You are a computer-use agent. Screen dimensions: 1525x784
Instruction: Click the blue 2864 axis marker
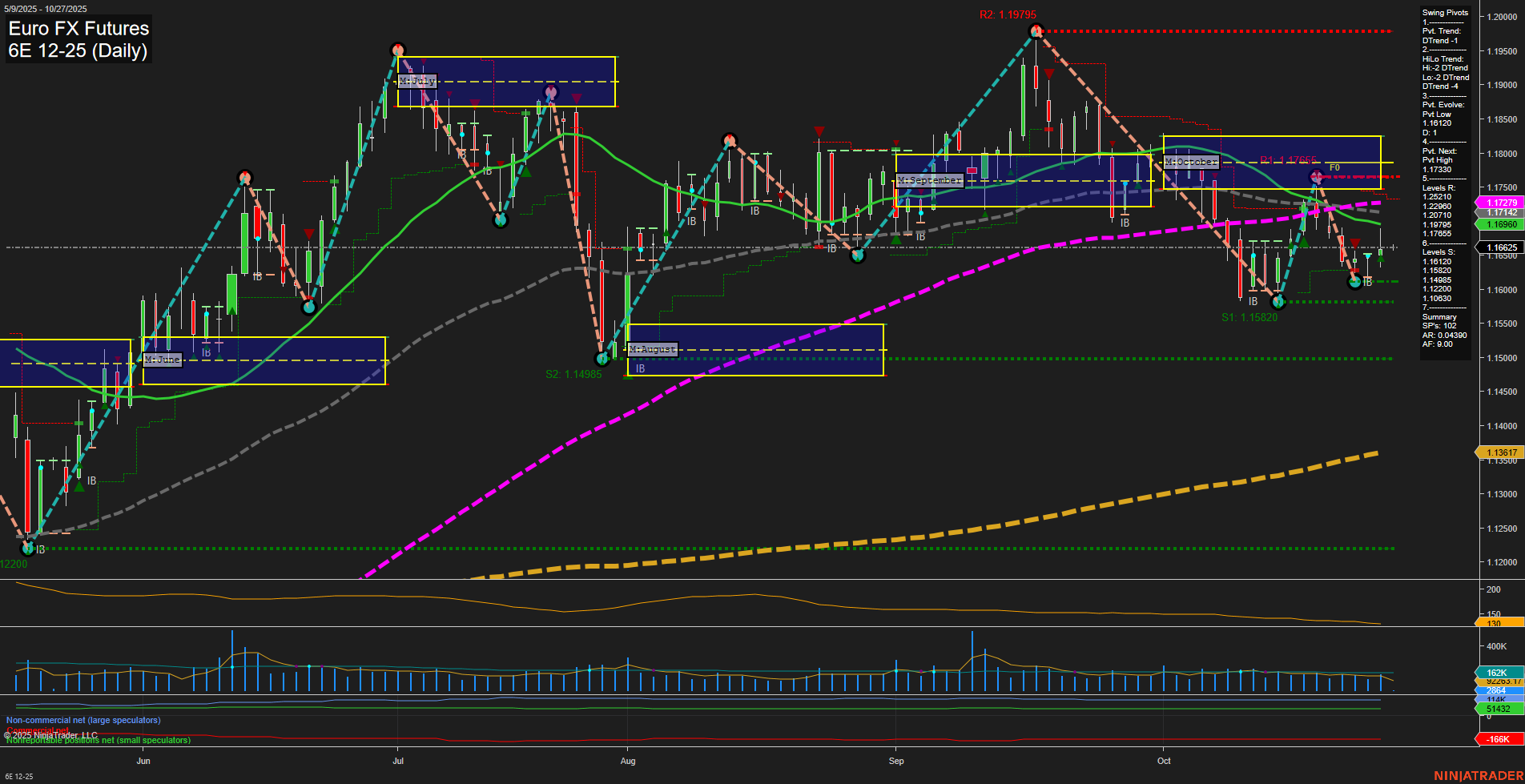click(x=1497, y=690)
